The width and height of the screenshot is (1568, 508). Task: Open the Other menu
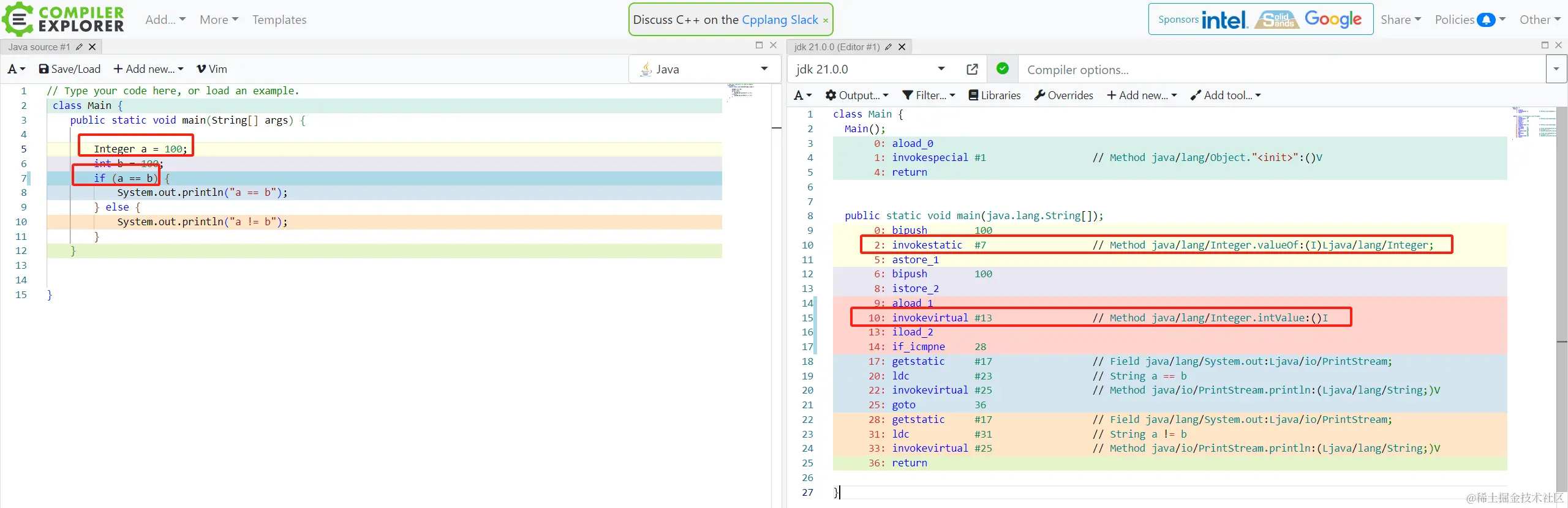pos(1540,20)
